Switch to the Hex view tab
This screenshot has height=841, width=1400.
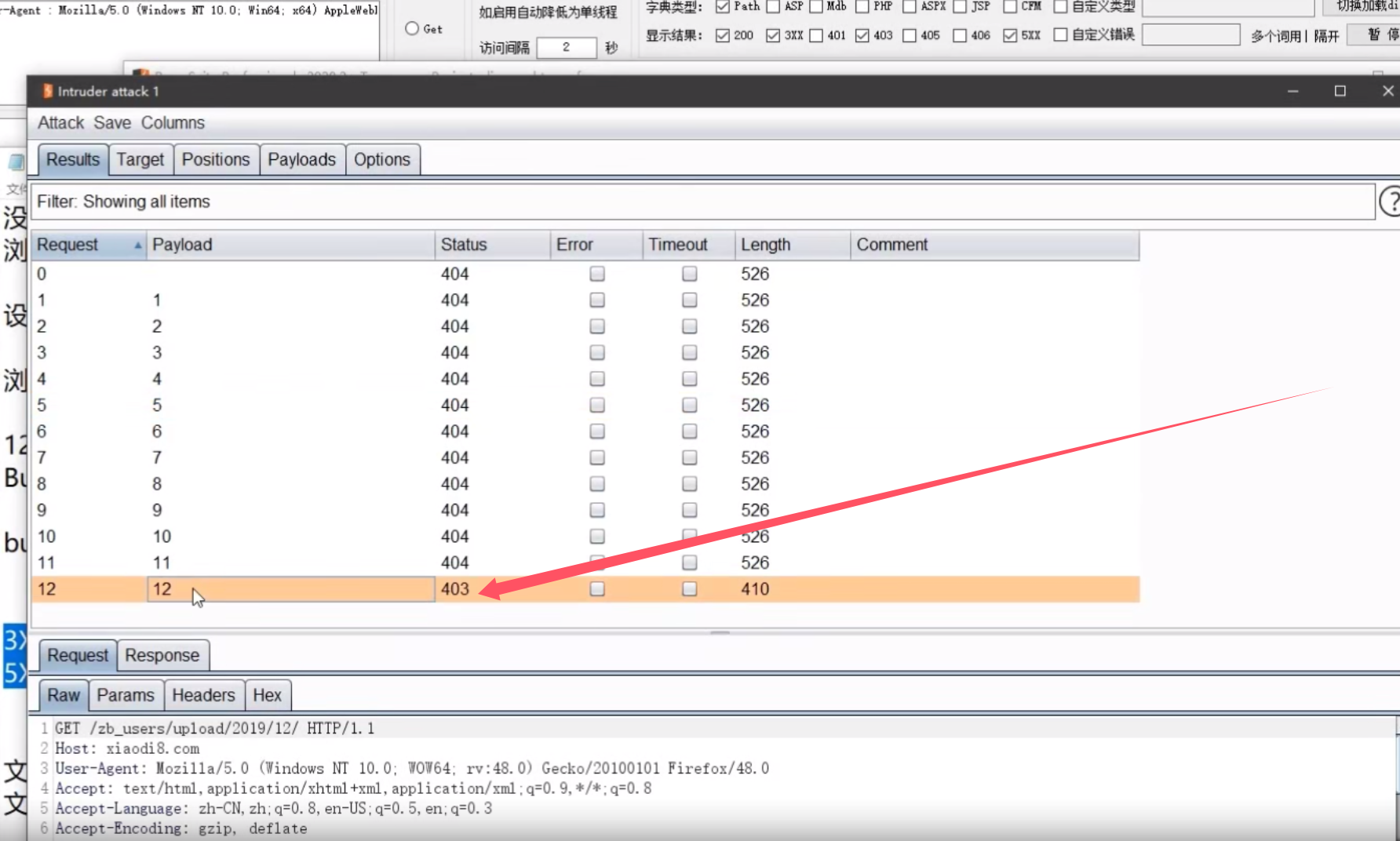pyautogui.click(x=268, y=695)
